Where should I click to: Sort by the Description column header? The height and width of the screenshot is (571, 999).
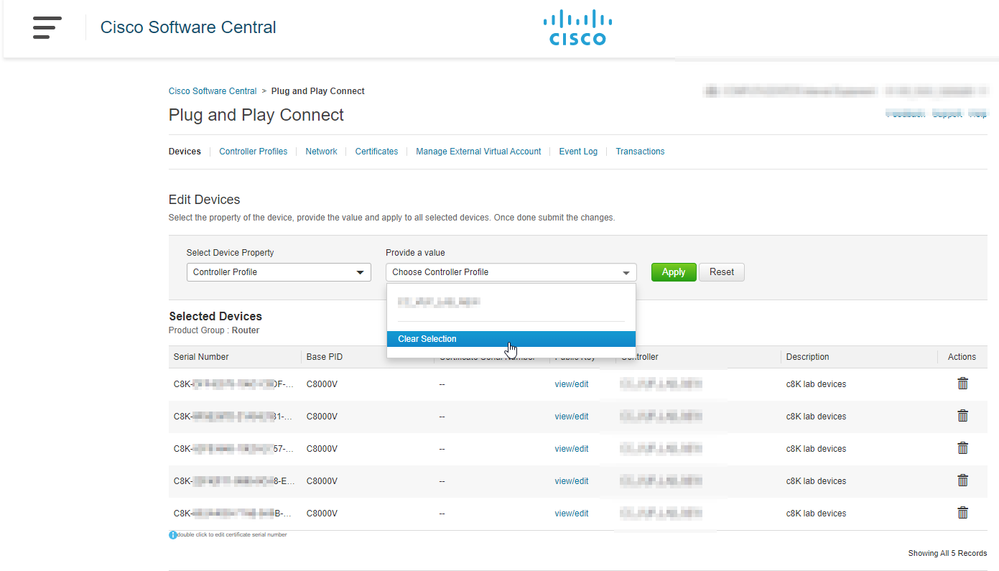pyautogui.click(x=807, y=357)
